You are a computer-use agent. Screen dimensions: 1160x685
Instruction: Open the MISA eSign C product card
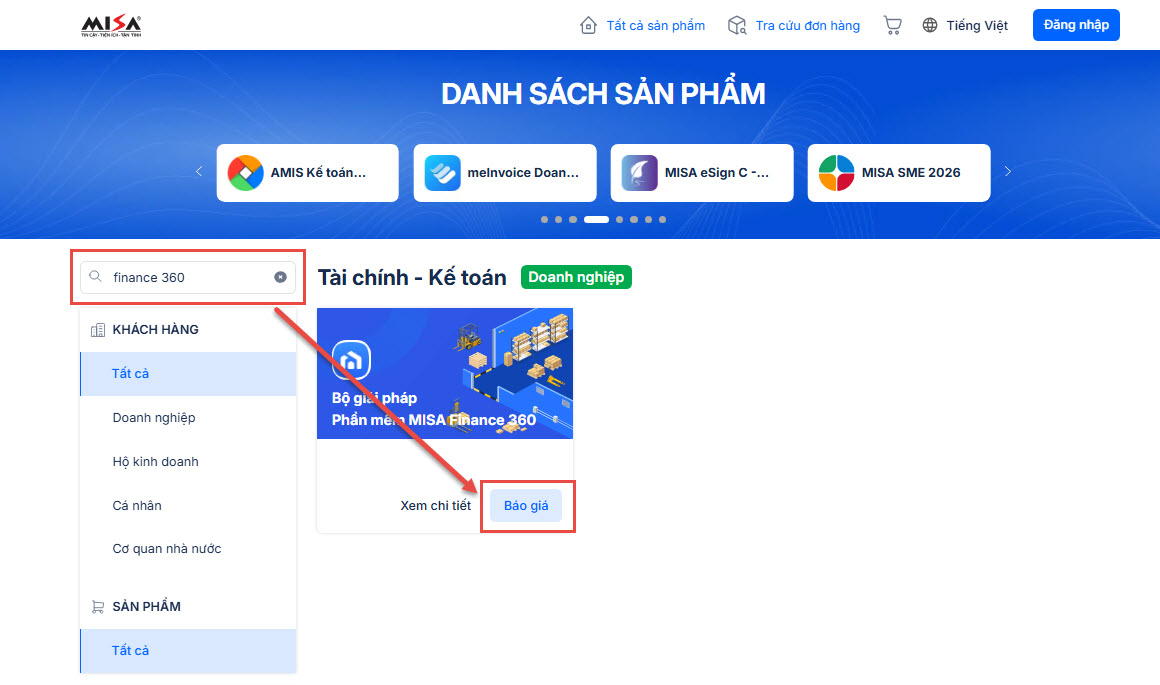pyautogui.click(x=702, y=173)
